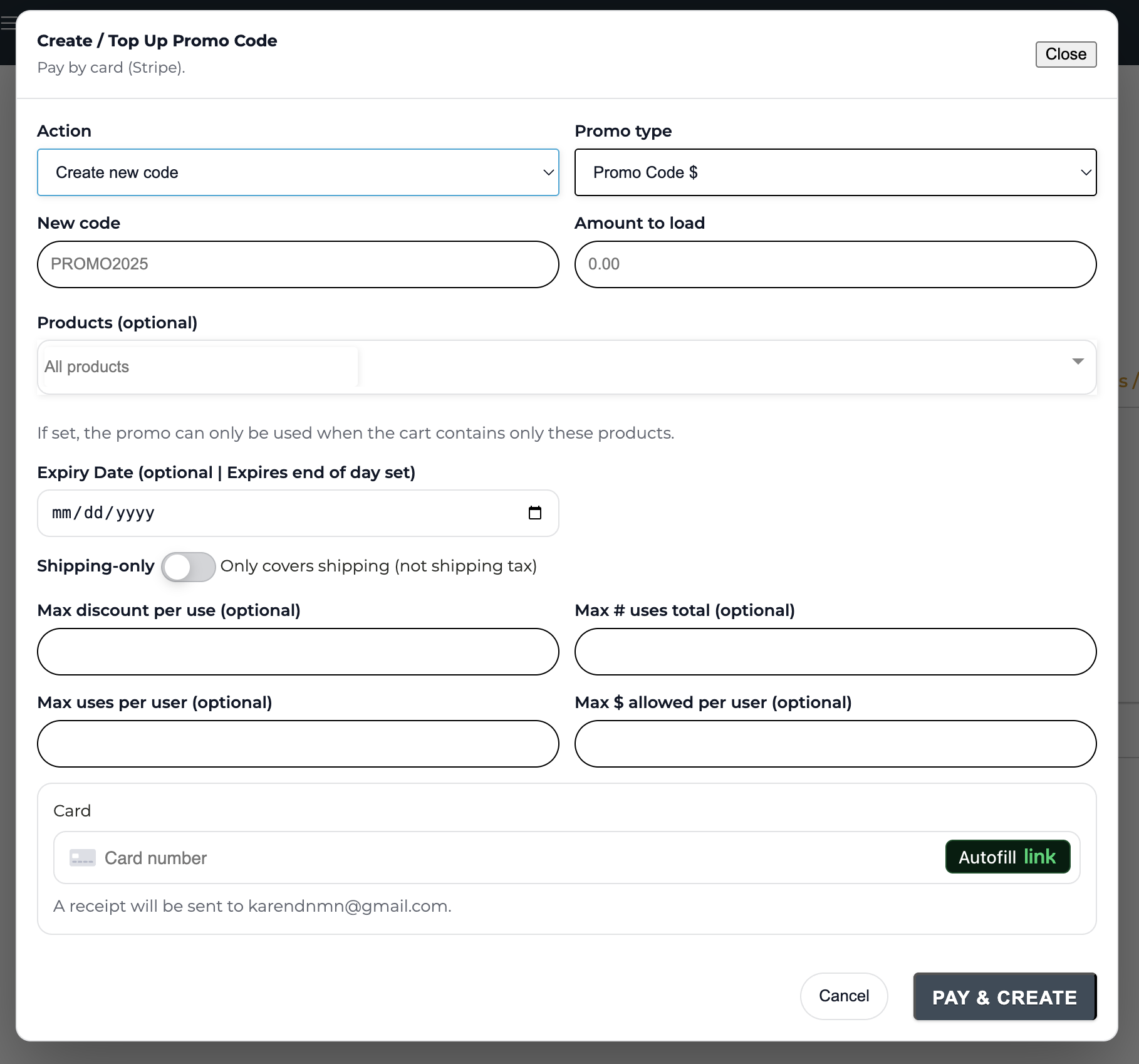Click the Amount to load field
Screen dimensions: 1139x1064
[x=835, y=264]
